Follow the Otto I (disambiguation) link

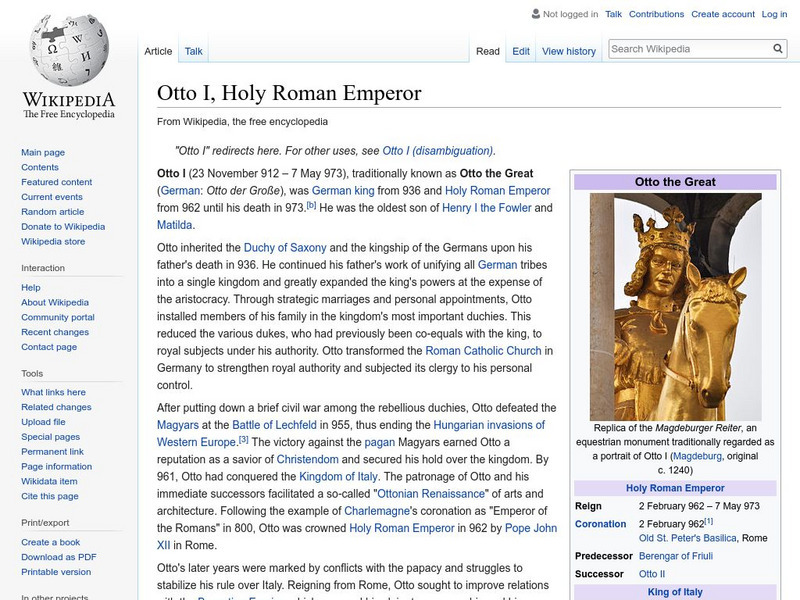pyautogui.click(x=438, y=151)
